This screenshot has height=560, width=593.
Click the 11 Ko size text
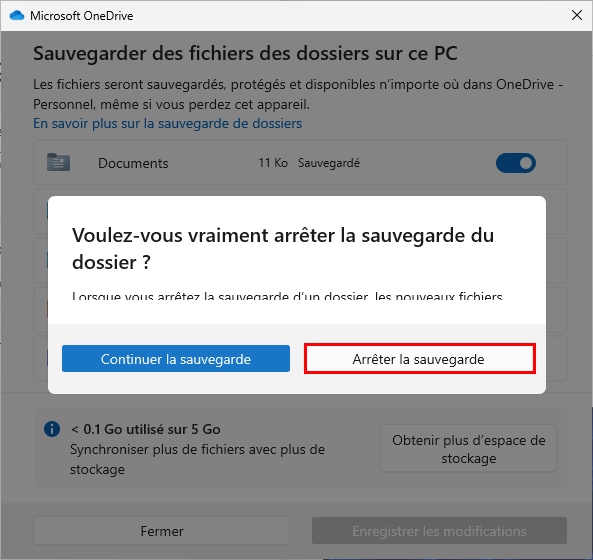coord(273,163)
